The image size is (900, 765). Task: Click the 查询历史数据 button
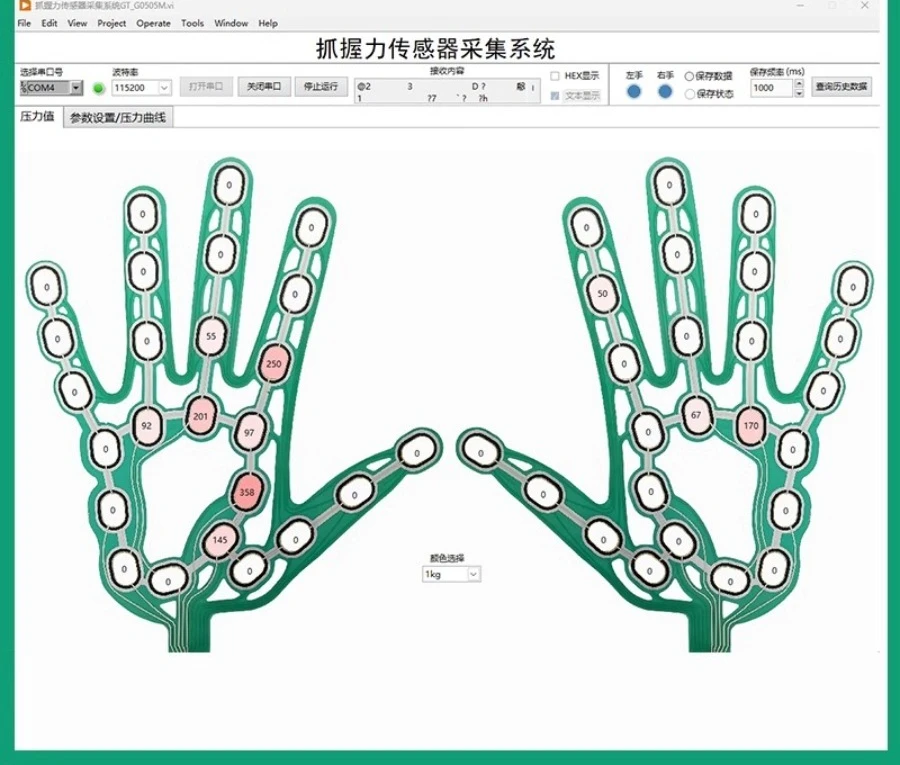841,87
